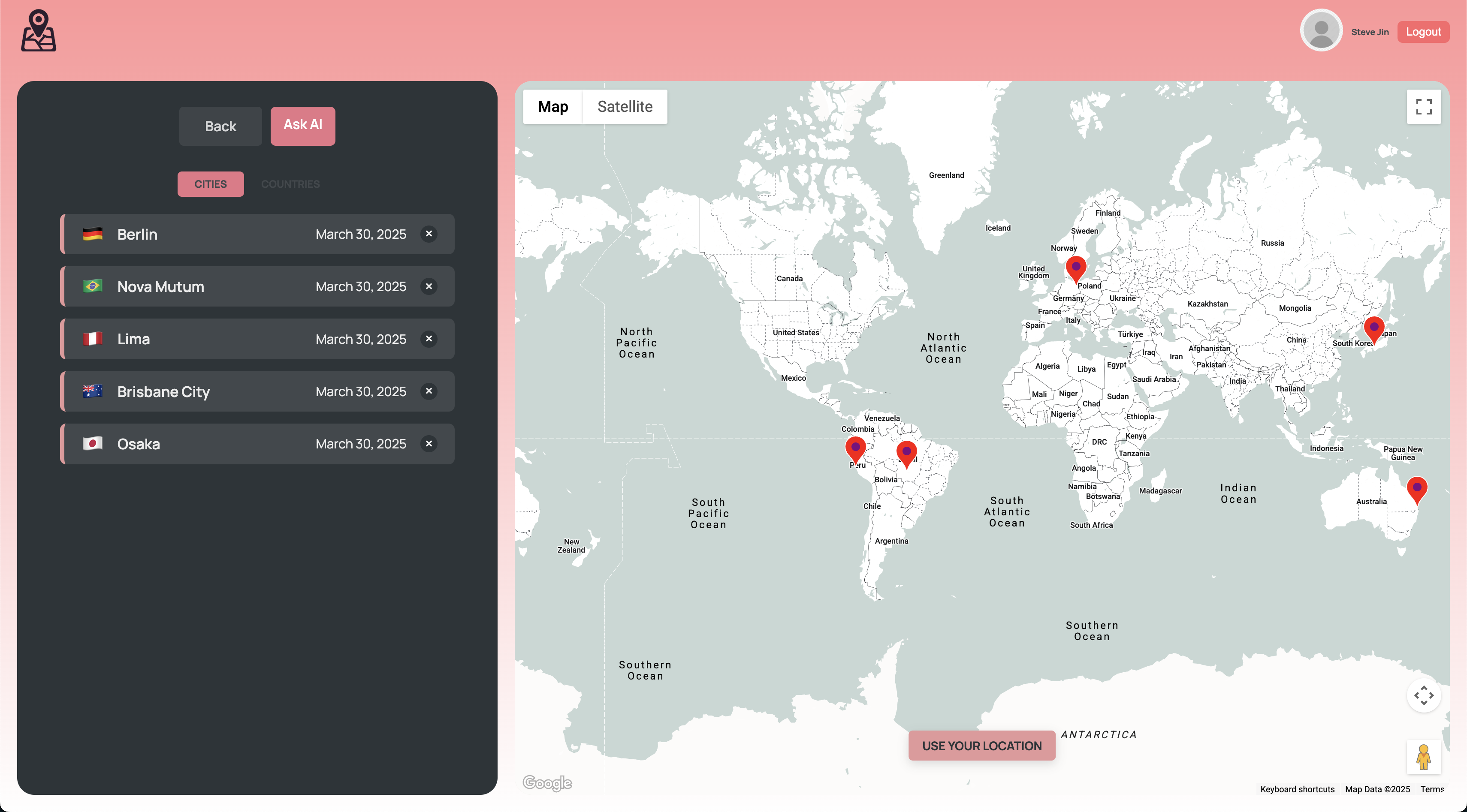
Task: Delete the Nova Mutum entry
Action: click(429, 286)
